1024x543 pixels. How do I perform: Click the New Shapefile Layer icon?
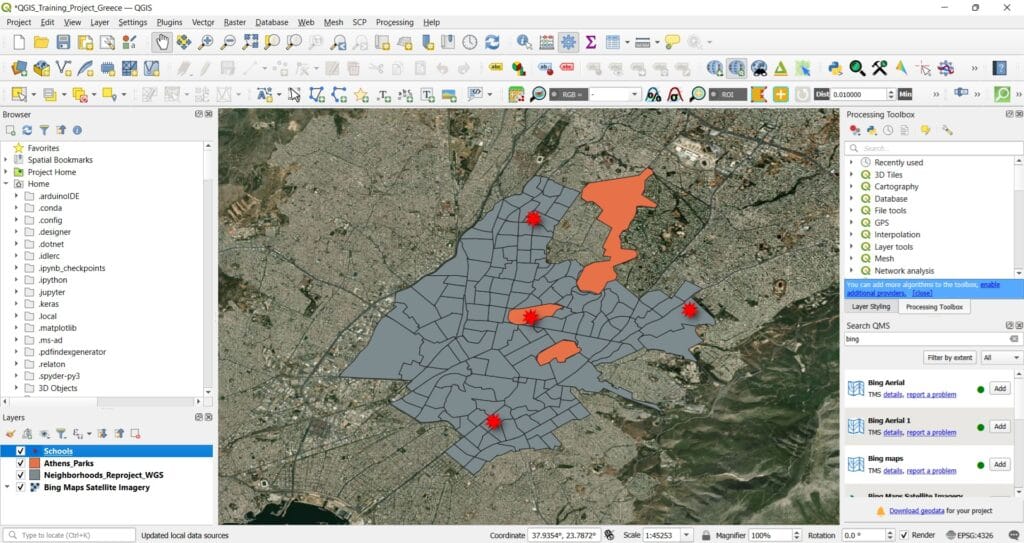click(63, 68)
